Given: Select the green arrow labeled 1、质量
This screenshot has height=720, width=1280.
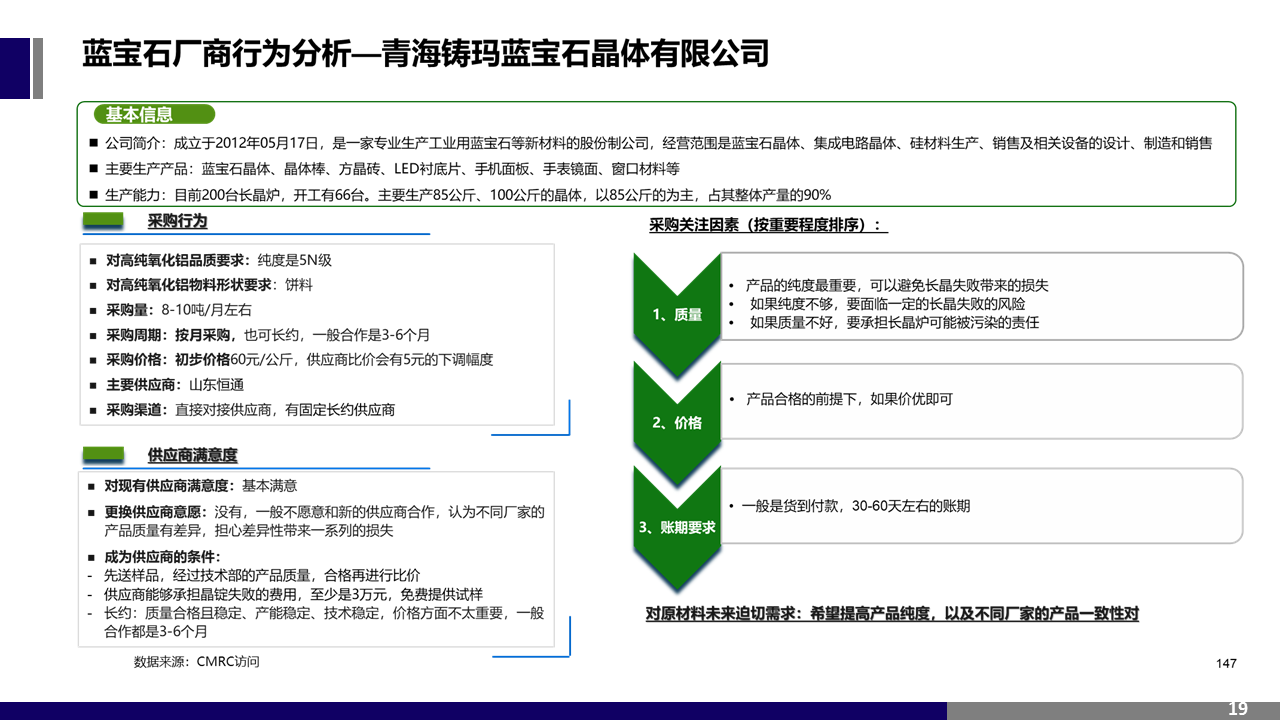Looking at the screenshot, I should click(677, 315).
